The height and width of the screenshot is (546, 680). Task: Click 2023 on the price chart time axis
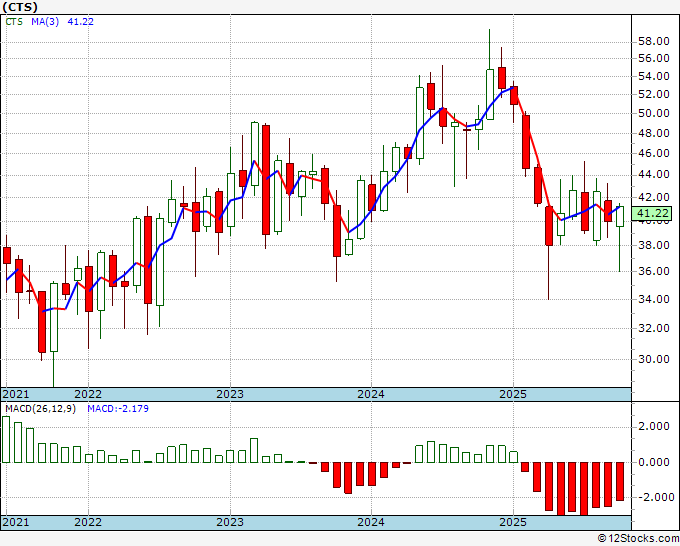click(x=230, y=394)
